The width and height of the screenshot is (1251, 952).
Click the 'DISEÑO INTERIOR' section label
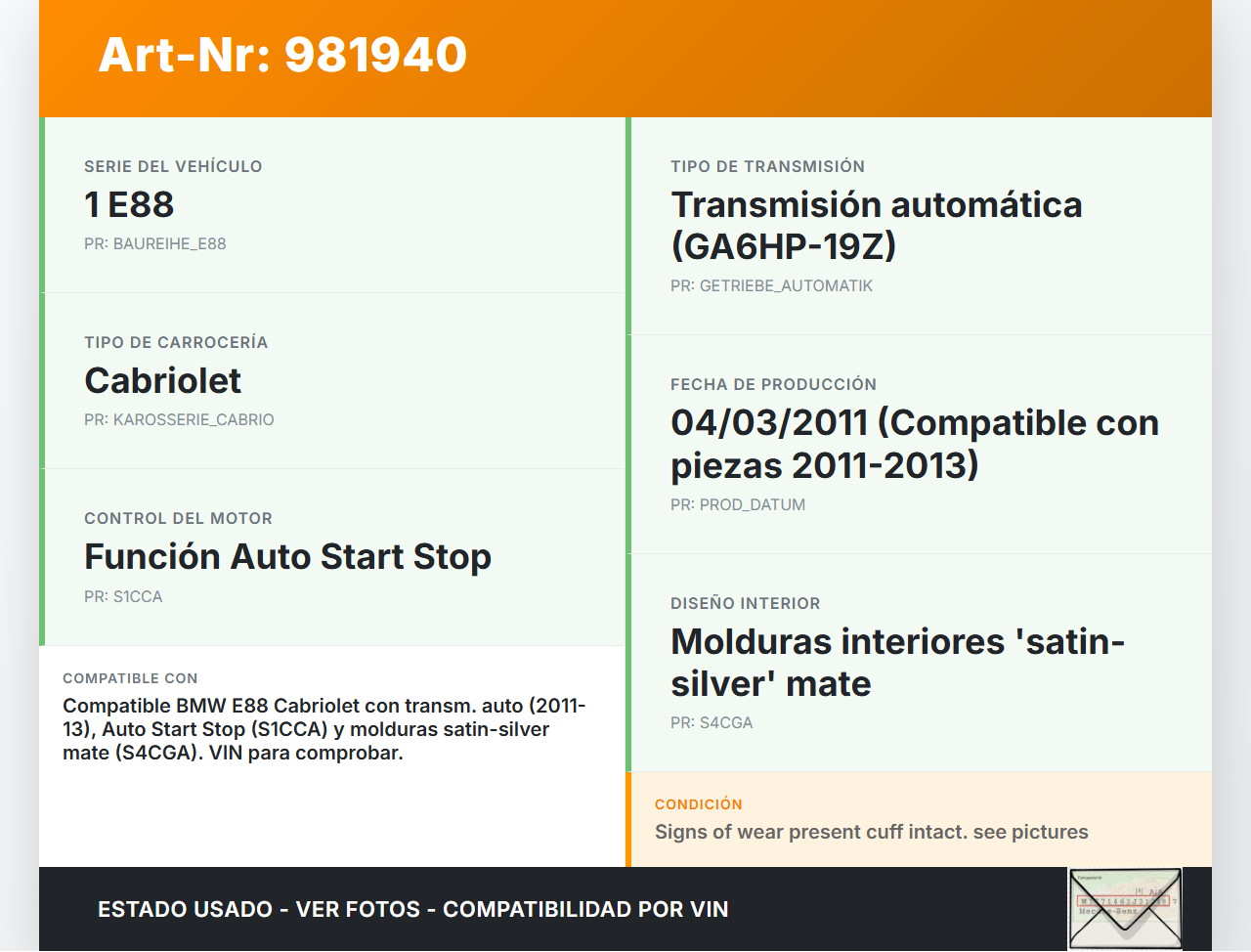pyautogui.click(x=745, y=603)
